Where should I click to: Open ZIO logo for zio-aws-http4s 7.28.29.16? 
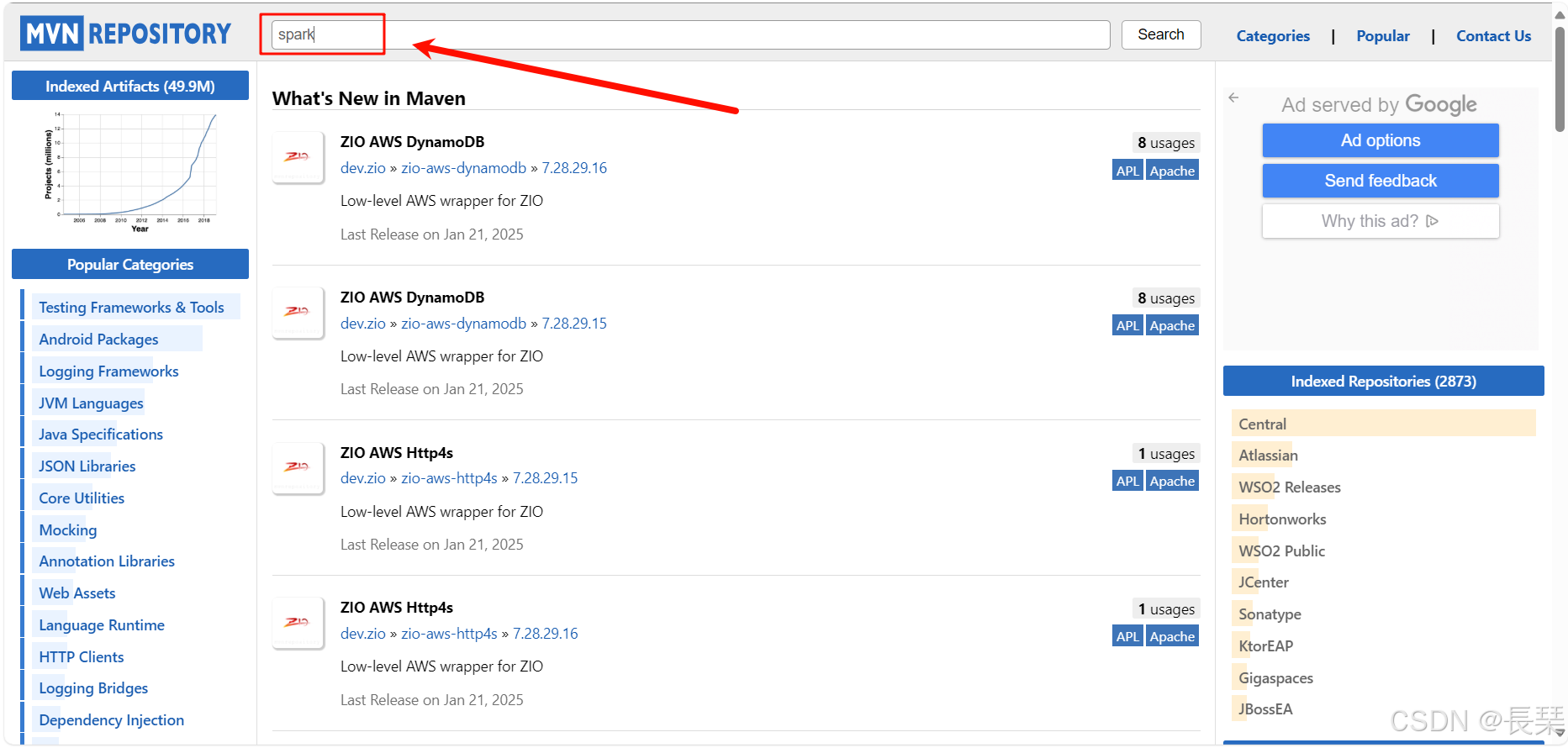(x=298, y=623)
